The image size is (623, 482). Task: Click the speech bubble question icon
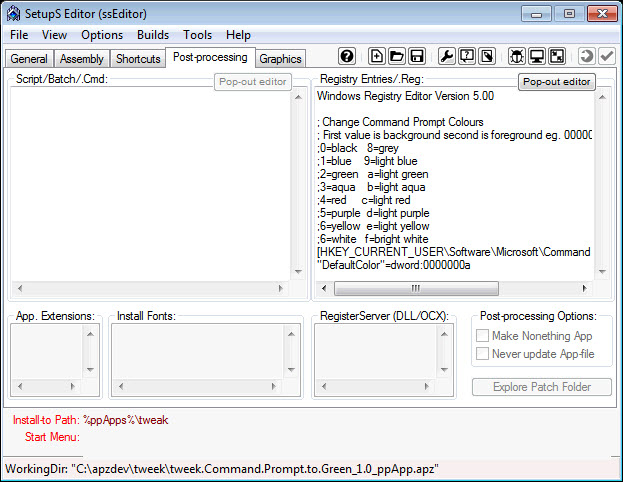point(467,56)
